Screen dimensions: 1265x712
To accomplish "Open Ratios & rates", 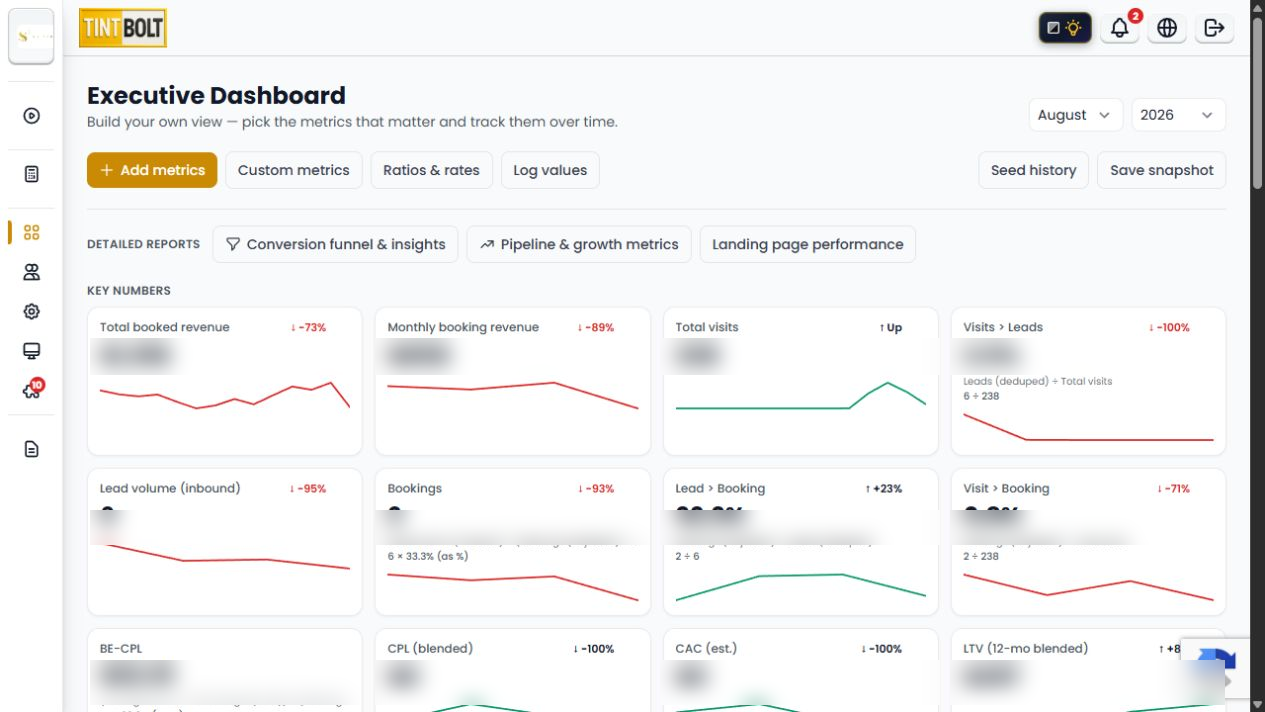I will (432, 170).
